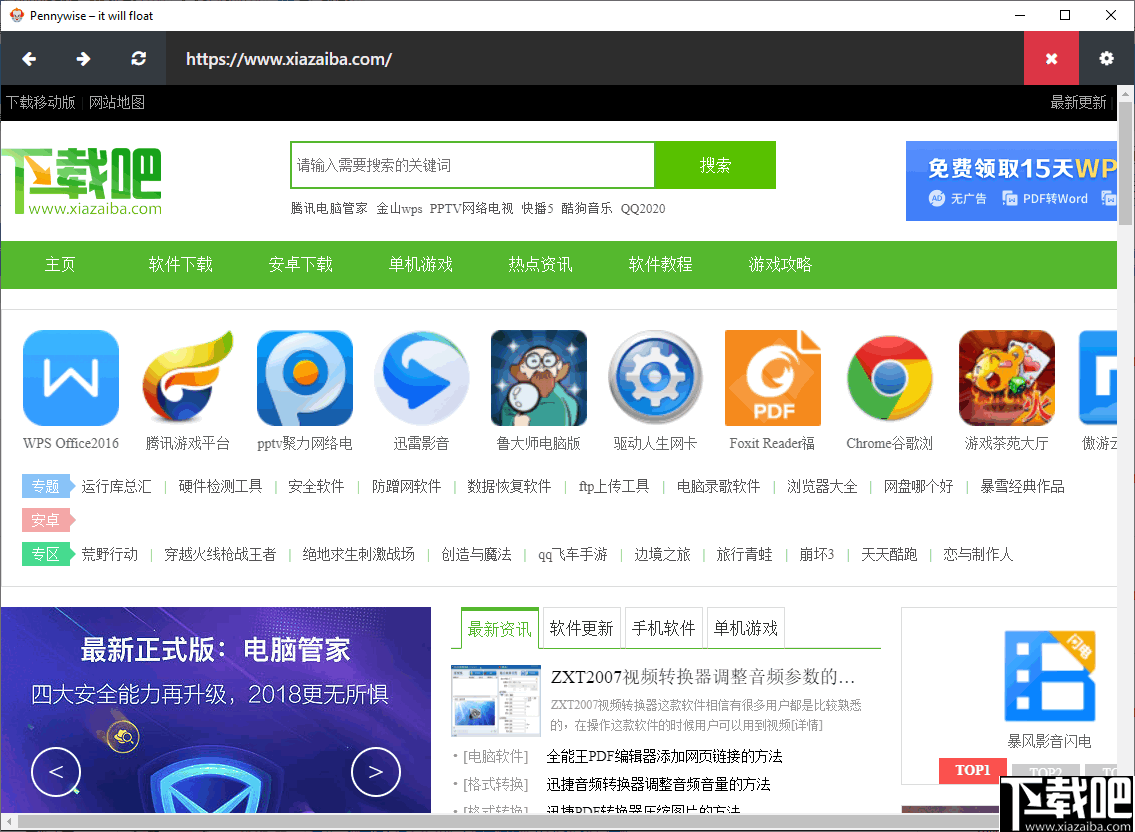The height and width of the screenshot is (832, 1135).
Task: Switch to the 软件更新 tab
Action: point(581,628)
